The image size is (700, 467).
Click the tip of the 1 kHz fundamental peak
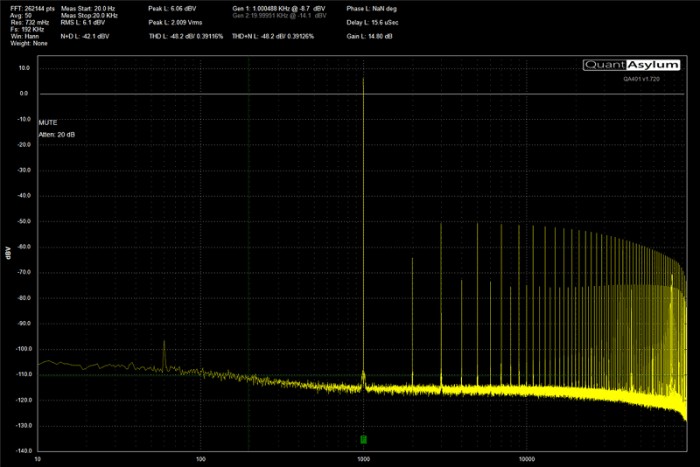[x=363, y=79]
